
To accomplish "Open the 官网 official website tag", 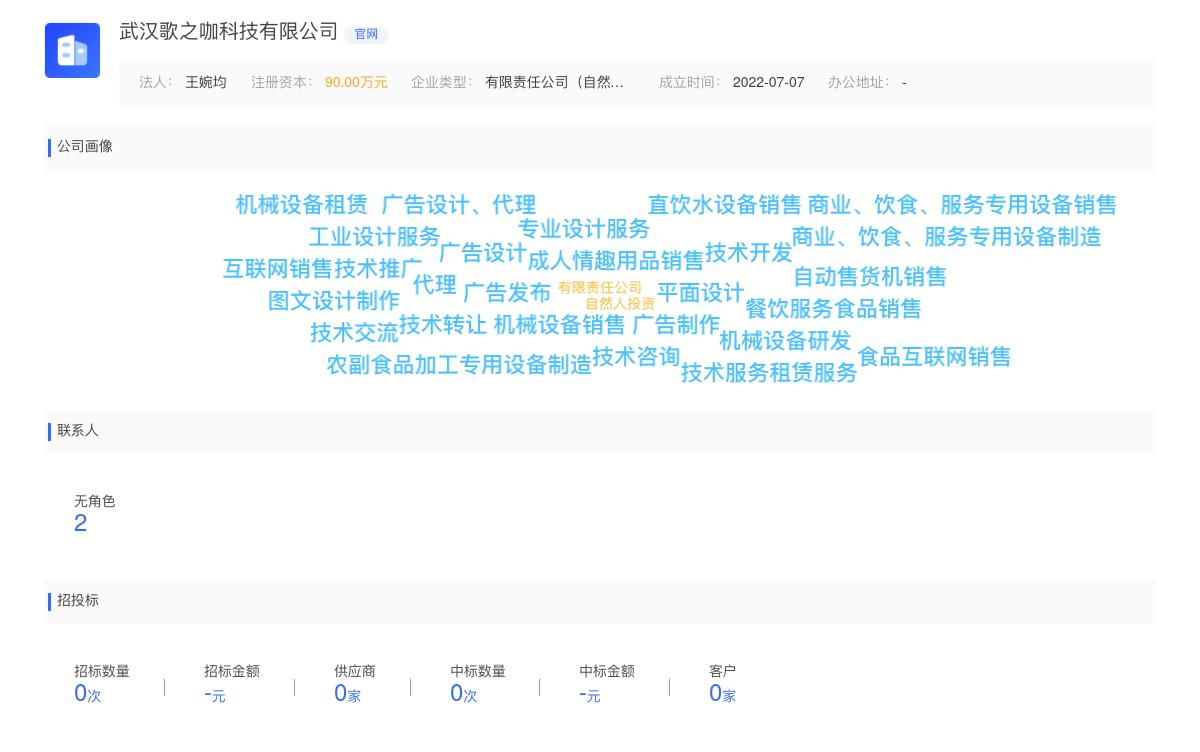I will [366, 34].
